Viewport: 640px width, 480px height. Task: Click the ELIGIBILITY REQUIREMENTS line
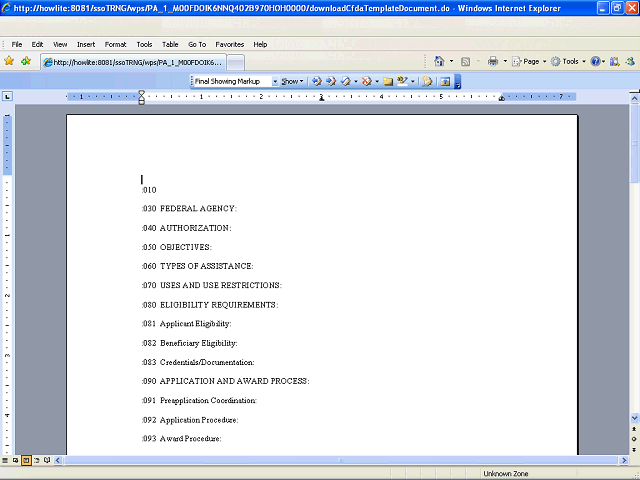point(210,305)
